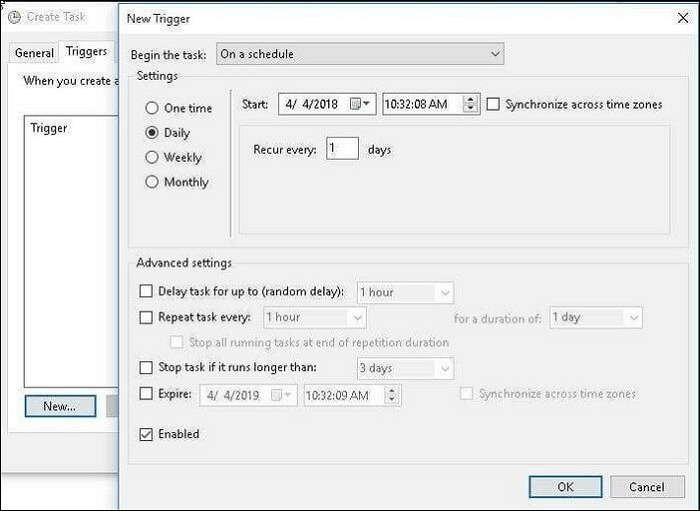Click the Task Scheduler clock icon in Create Task title
The height and width of the screenshot is (511, 700).
coord(15,17)
